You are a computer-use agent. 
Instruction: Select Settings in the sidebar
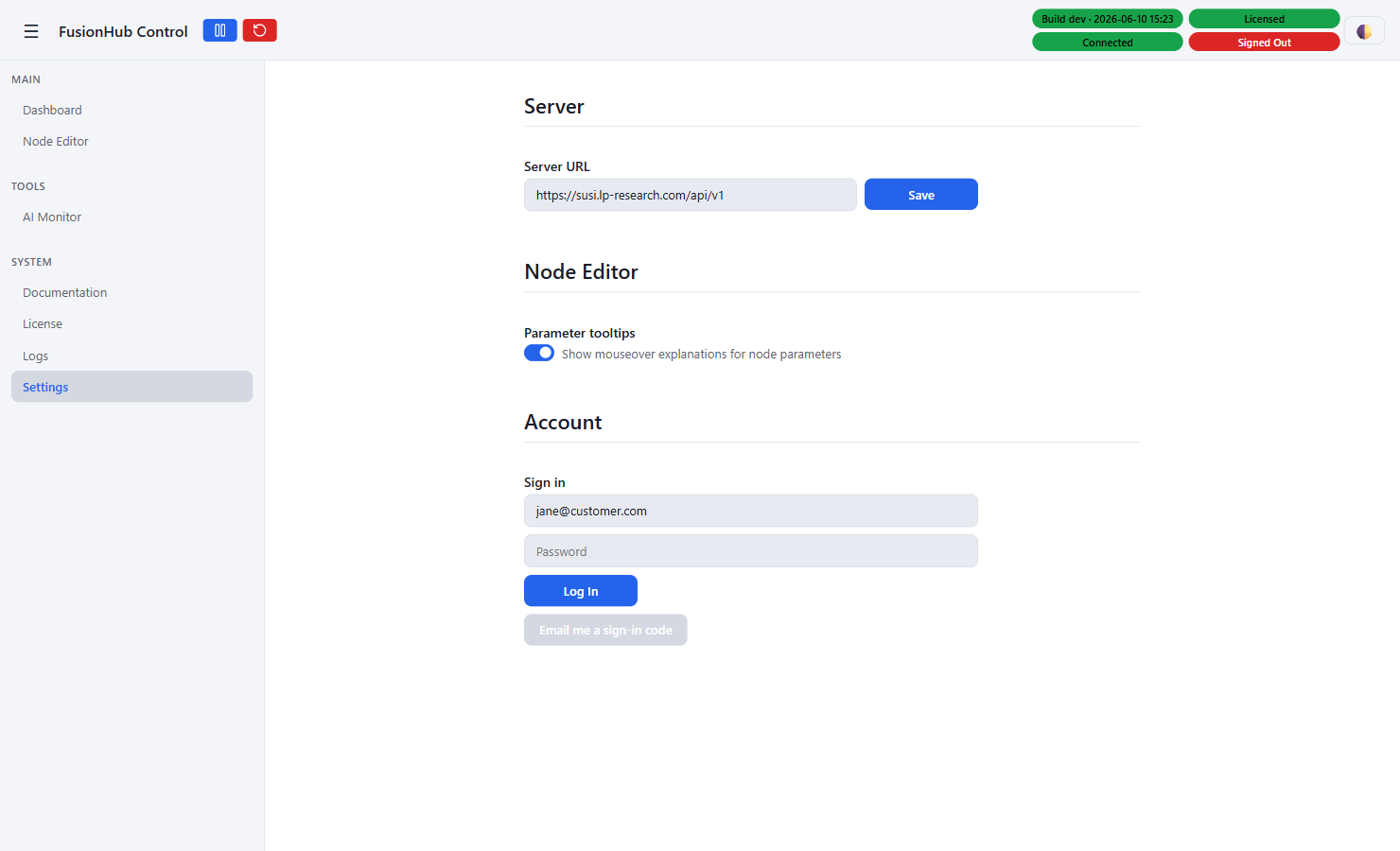coord(131,387)
